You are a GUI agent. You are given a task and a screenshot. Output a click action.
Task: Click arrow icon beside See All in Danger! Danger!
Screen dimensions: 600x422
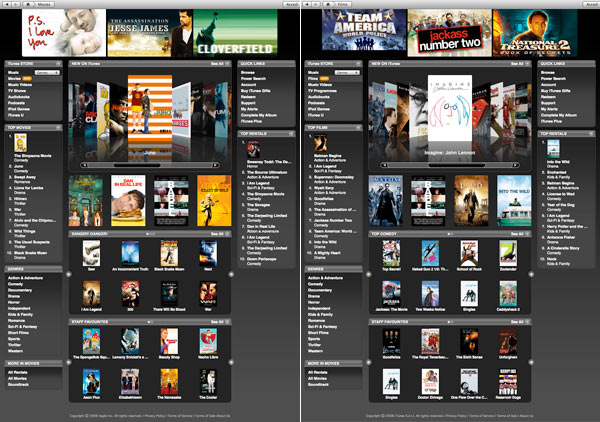[227, 234]
